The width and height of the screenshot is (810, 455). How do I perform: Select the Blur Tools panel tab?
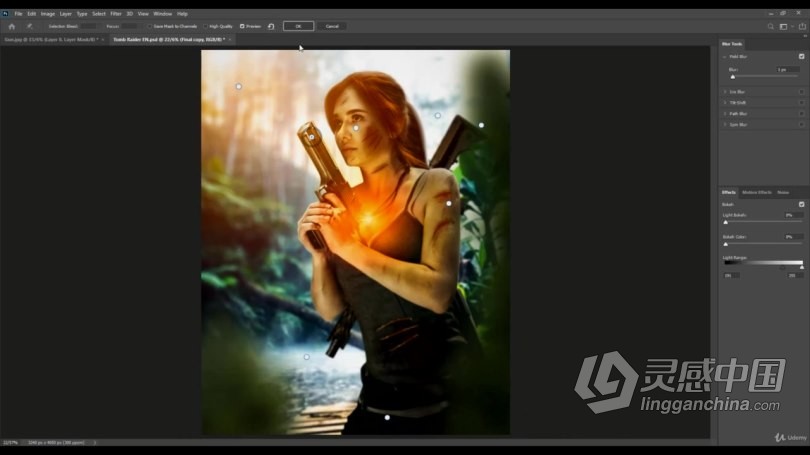pyautogui.click(x=732, y=44)
